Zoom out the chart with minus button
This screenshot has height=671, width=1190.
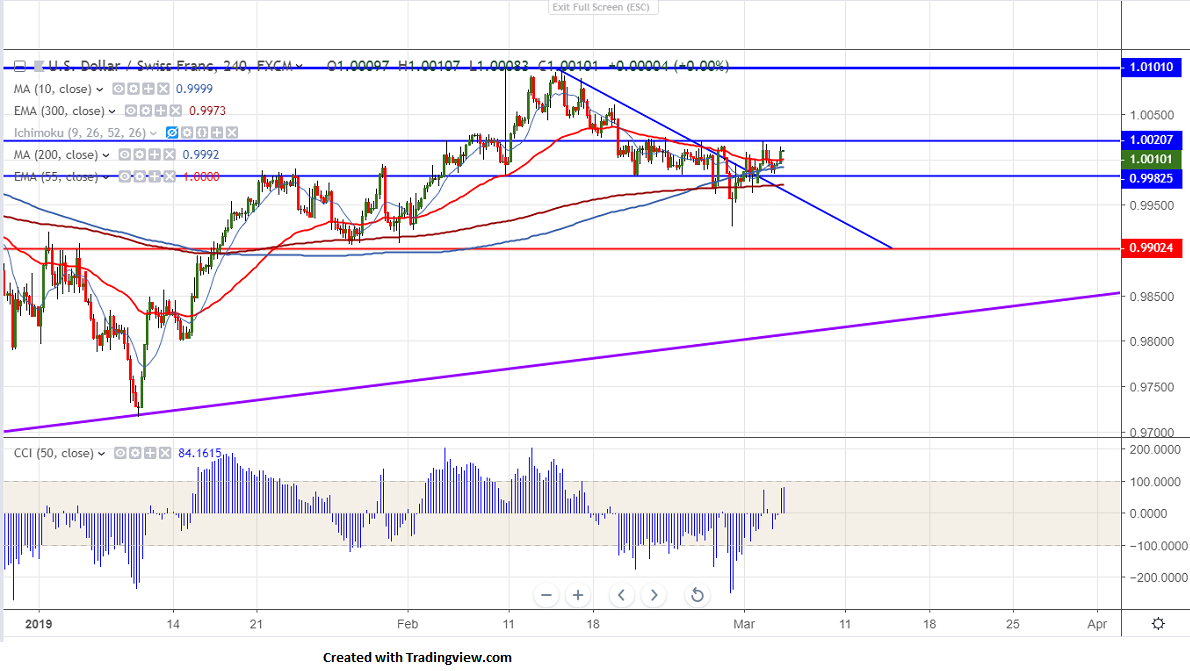pyautogui.click(x=546, y=595)
